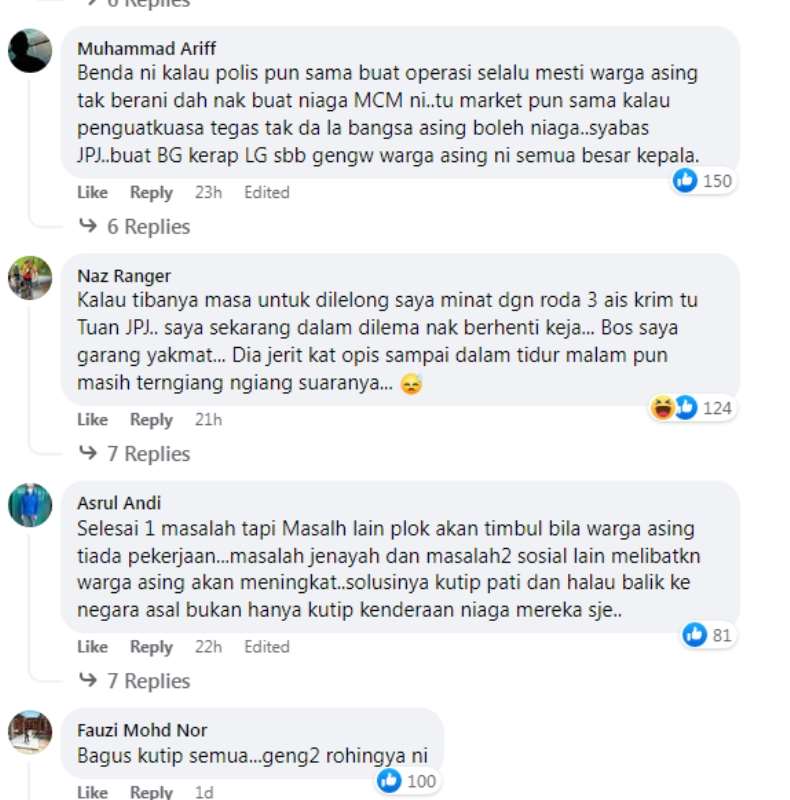This screenshot has height=800, width=790.
Task: View Fauzi Mohd Nor's avatar
Action: [x=30, y=732]
